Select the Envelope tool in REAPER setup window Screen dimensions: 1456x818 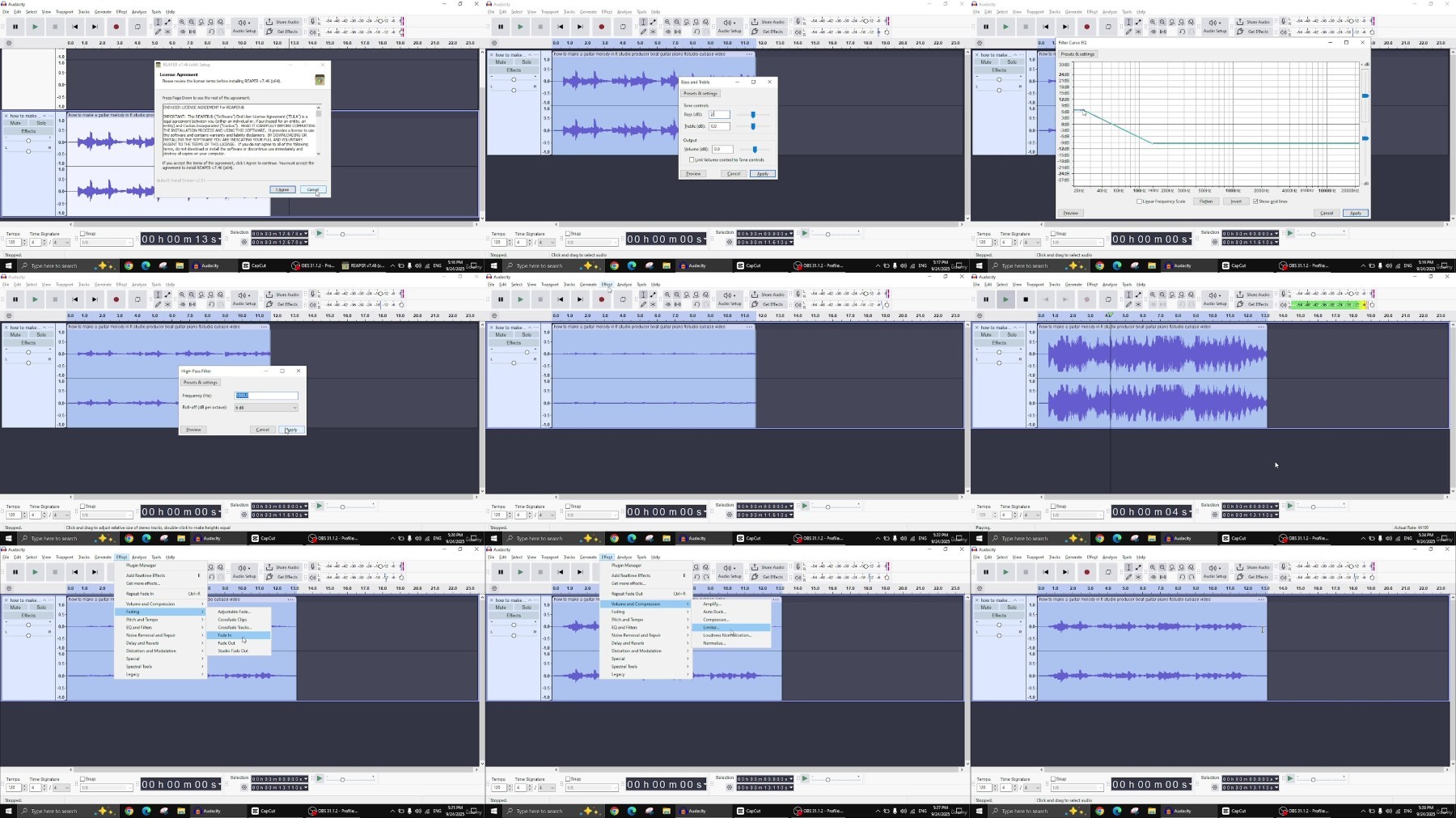[168, 23]
